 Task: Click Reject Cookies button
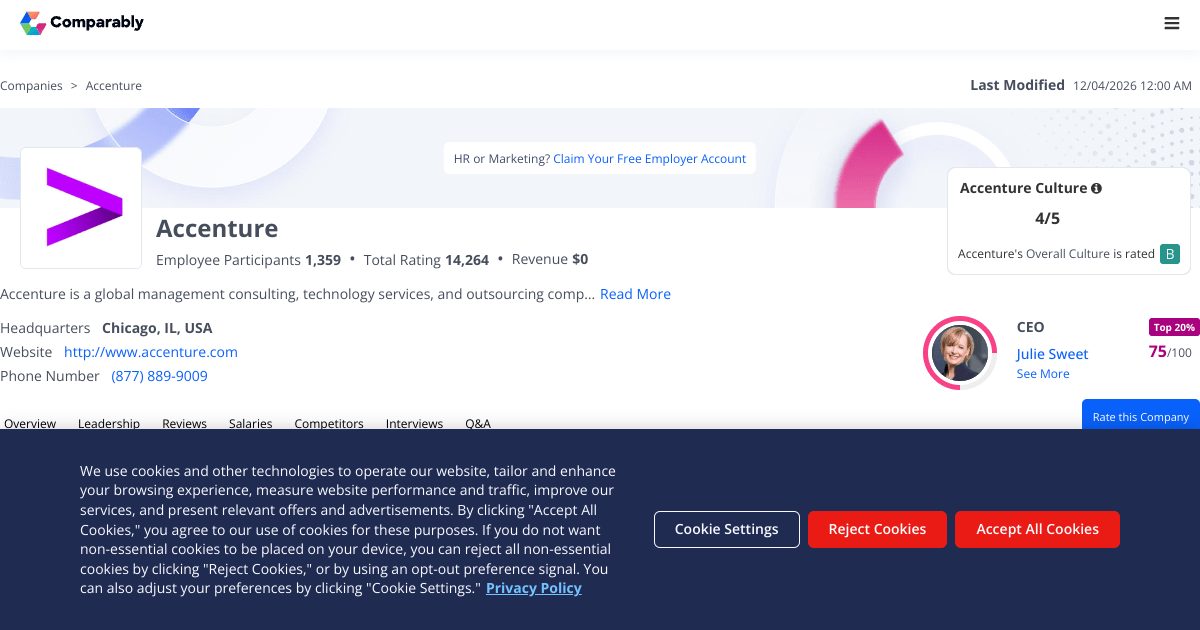click(877, 529)
